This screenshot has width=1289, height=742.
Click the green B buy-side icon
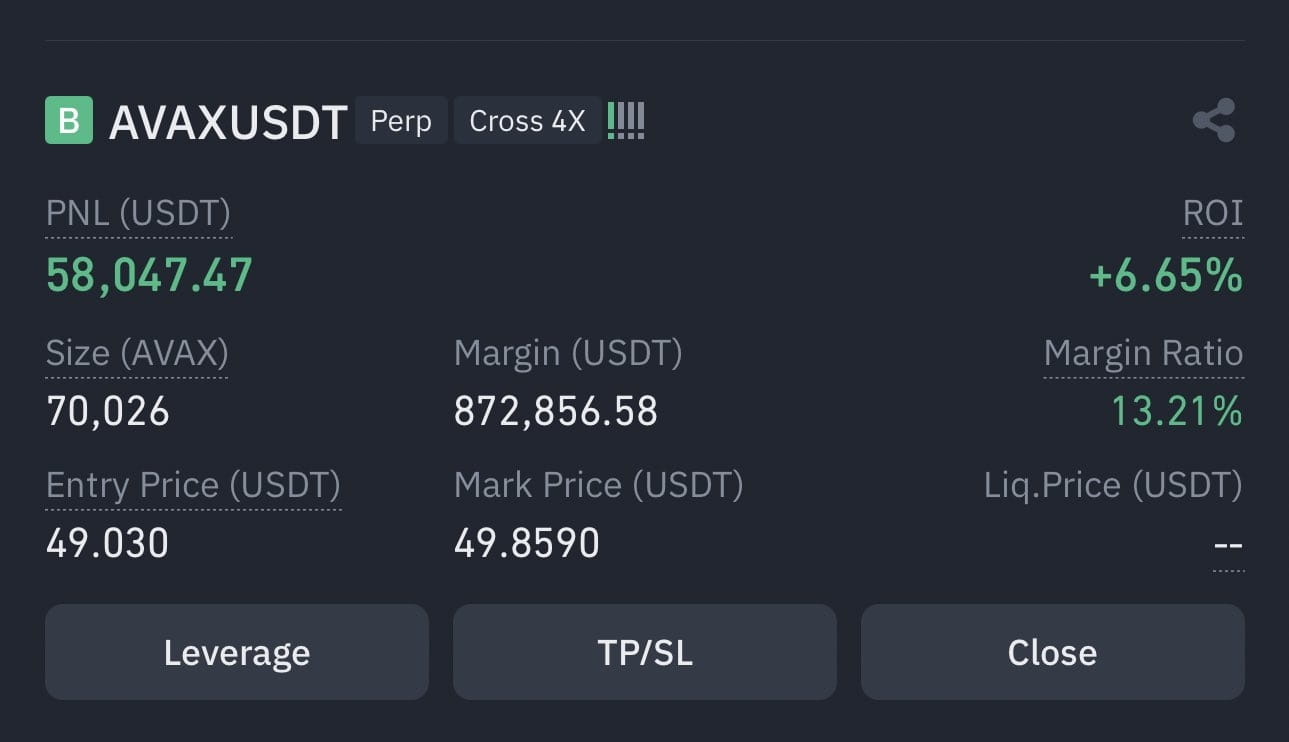point(69,121)
